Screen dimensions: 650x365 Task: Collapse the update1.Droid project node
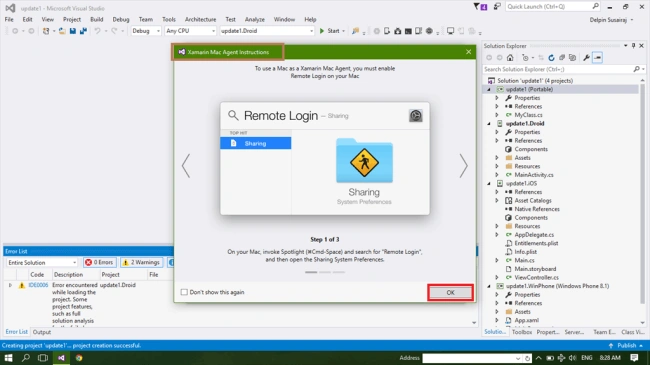(x=489, y=124)
